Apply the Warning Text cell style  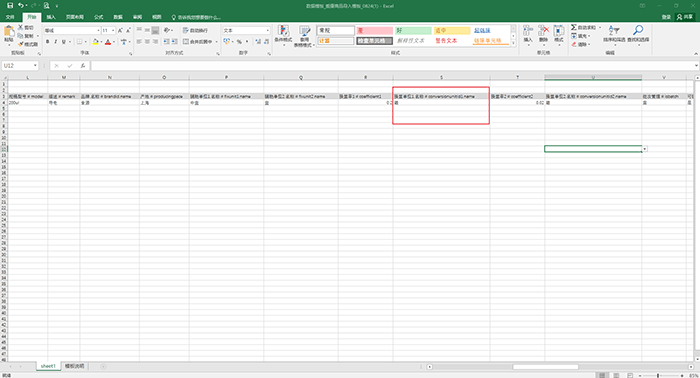[x=452, y=41]
